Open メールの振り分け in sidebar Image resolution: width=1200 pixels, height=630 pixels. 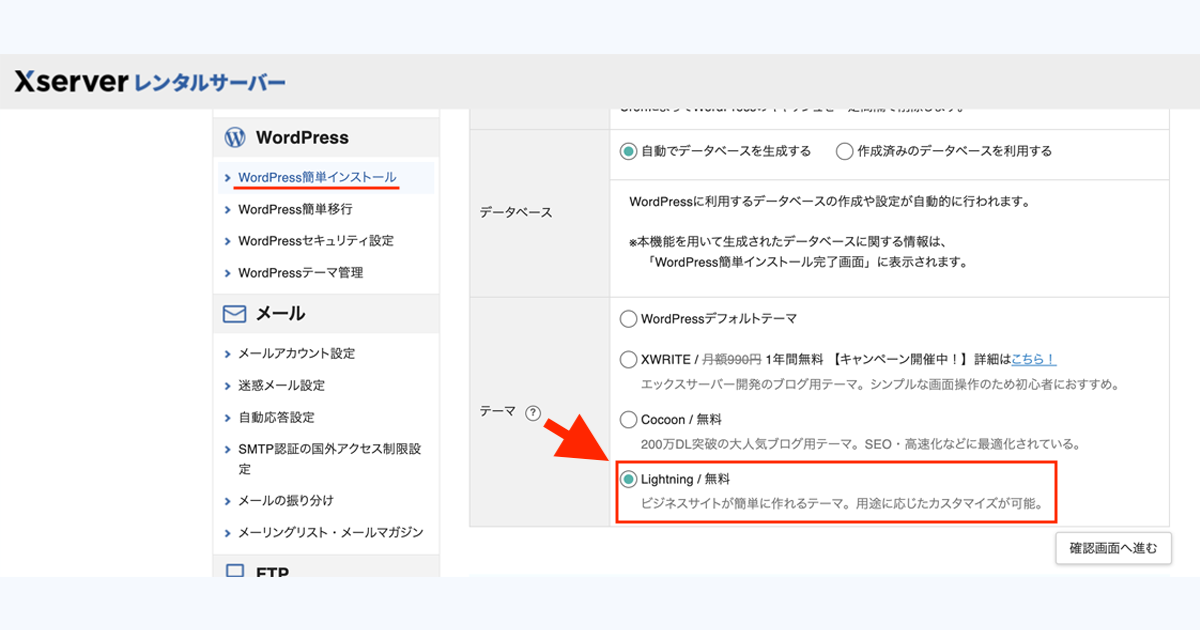pyautogui.click(x=286, y=500)
